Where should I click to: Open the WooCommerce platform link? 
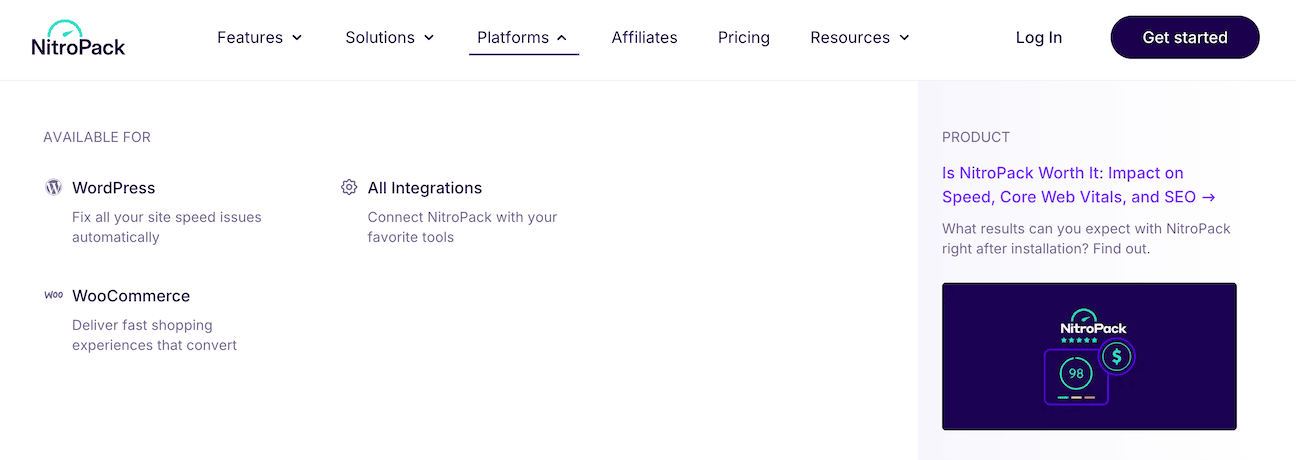click(131, 296)
